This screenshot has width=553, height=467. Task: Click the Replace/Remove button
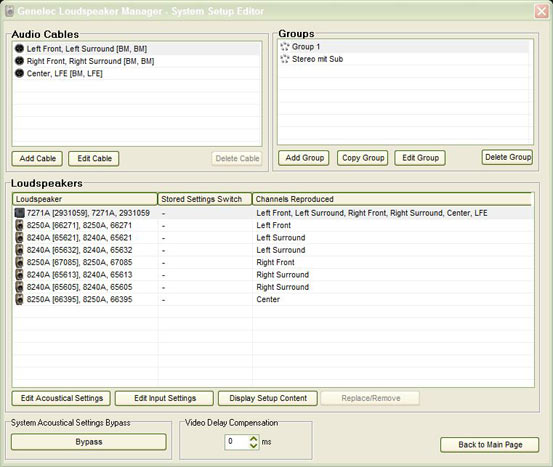(x=370, y=398)
